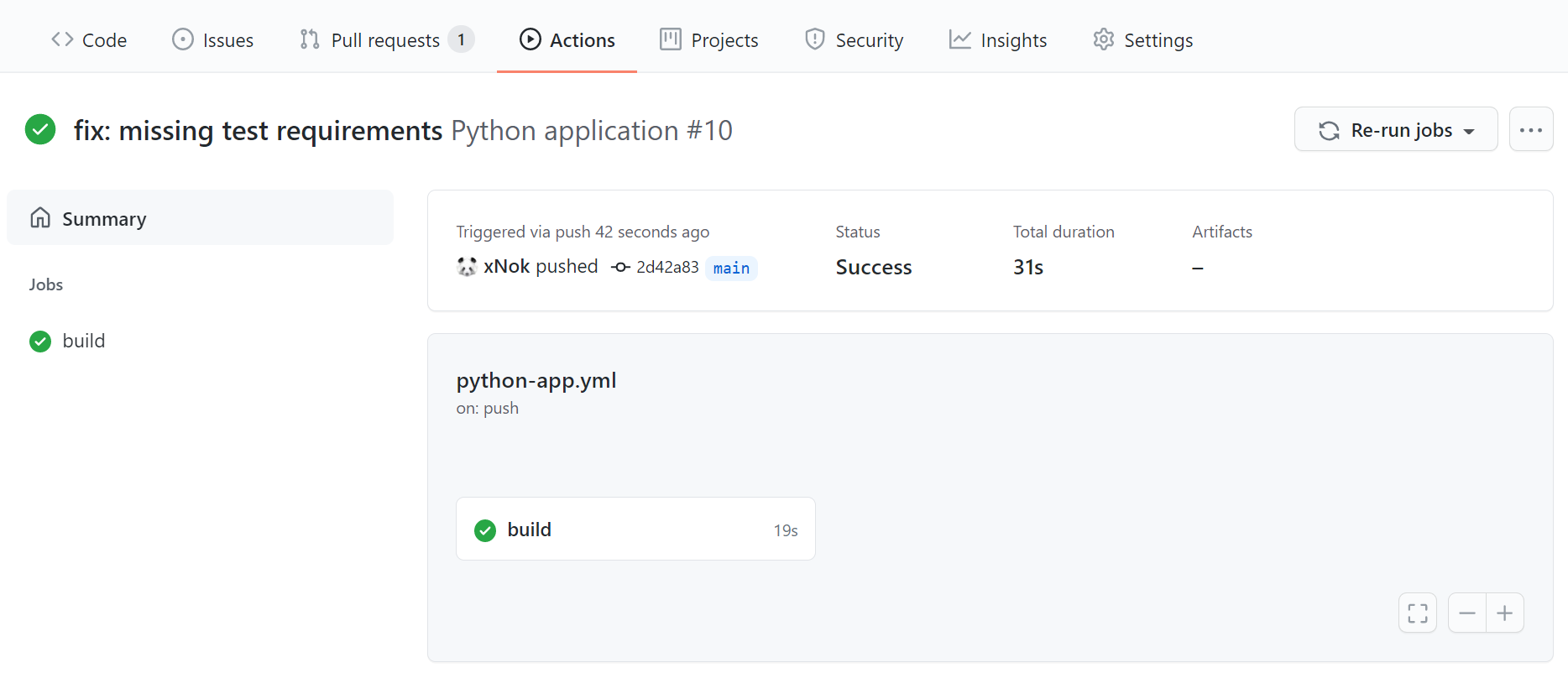
Task: Select Summary in the sidebar
Action: tap(200, 218)
